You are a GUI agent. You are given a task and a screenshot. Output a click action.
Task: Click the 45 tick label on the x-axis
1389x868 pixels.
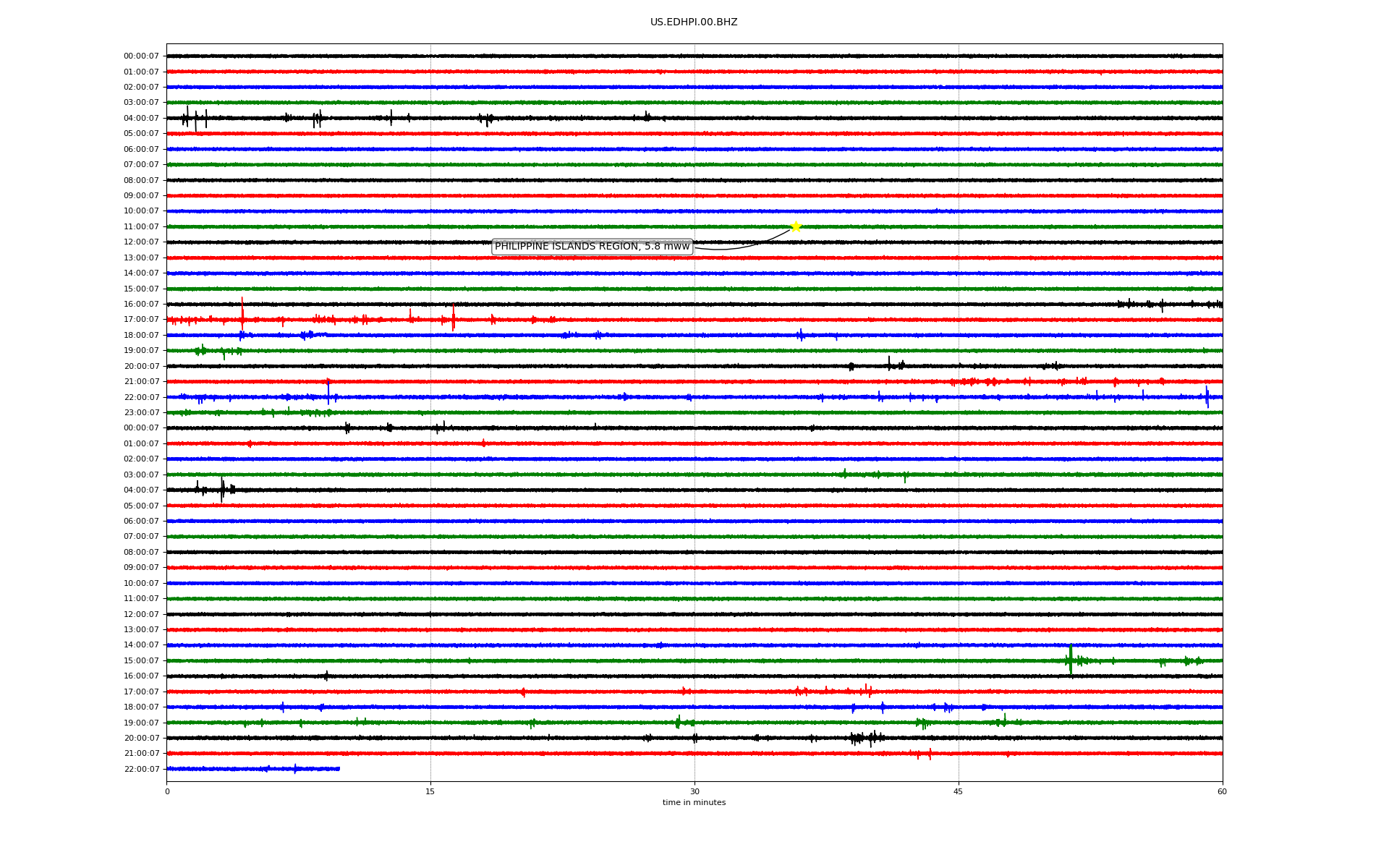click(958, 791)
